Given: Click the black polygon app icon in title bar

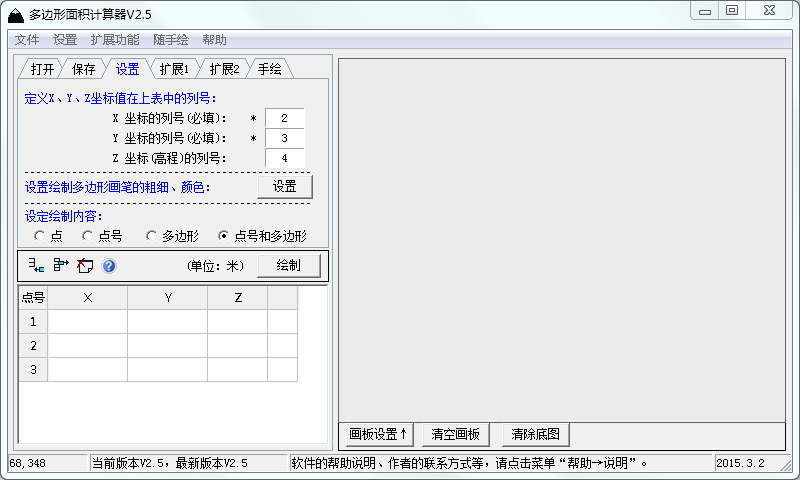Looking at the screenshot, I should [16, 15].
